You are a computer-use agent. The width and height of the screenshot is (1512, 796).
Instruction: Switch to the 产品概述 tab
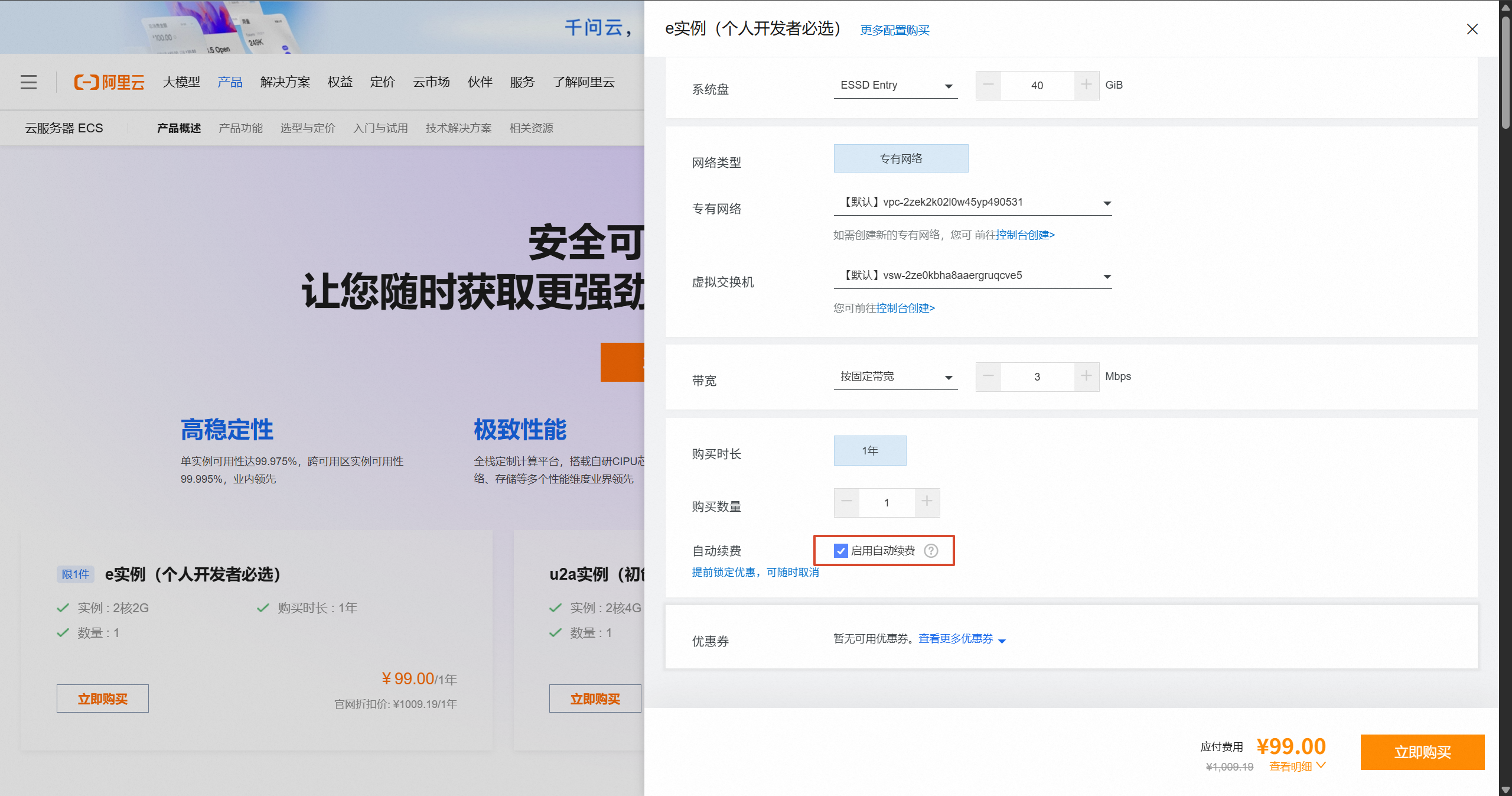tap(179, 128)
